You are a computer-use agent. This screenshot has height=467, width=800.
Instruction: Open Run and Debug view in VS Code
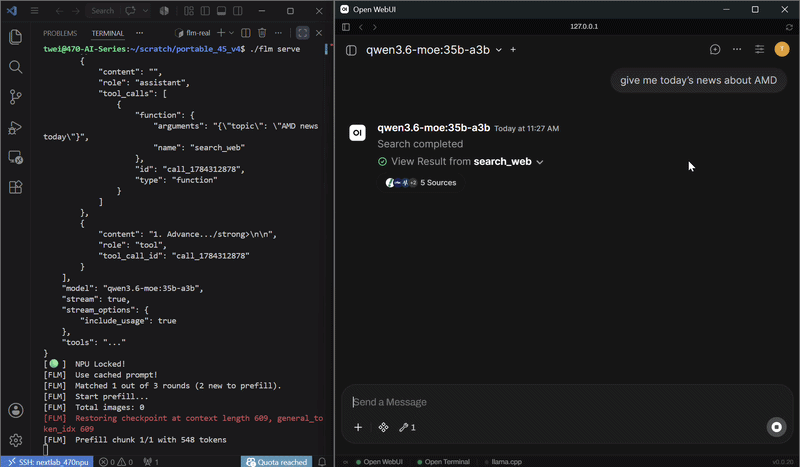[15, 127]
